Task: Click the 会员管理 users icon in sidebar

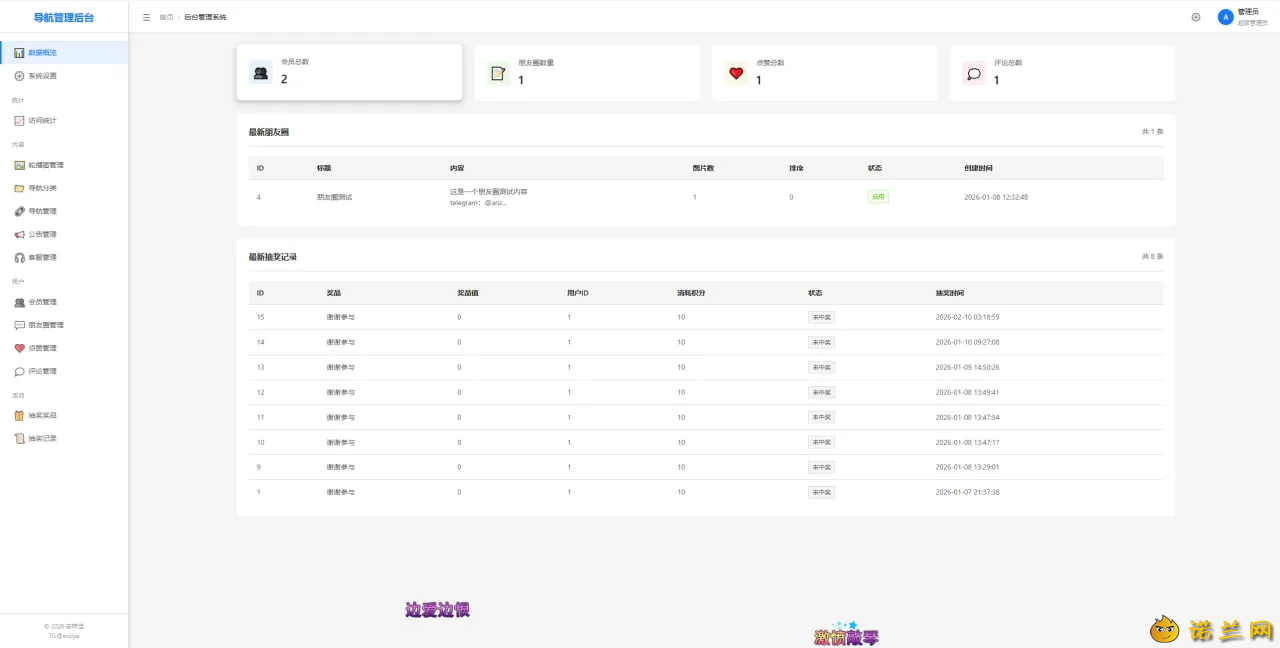Action: pos(19,302)
